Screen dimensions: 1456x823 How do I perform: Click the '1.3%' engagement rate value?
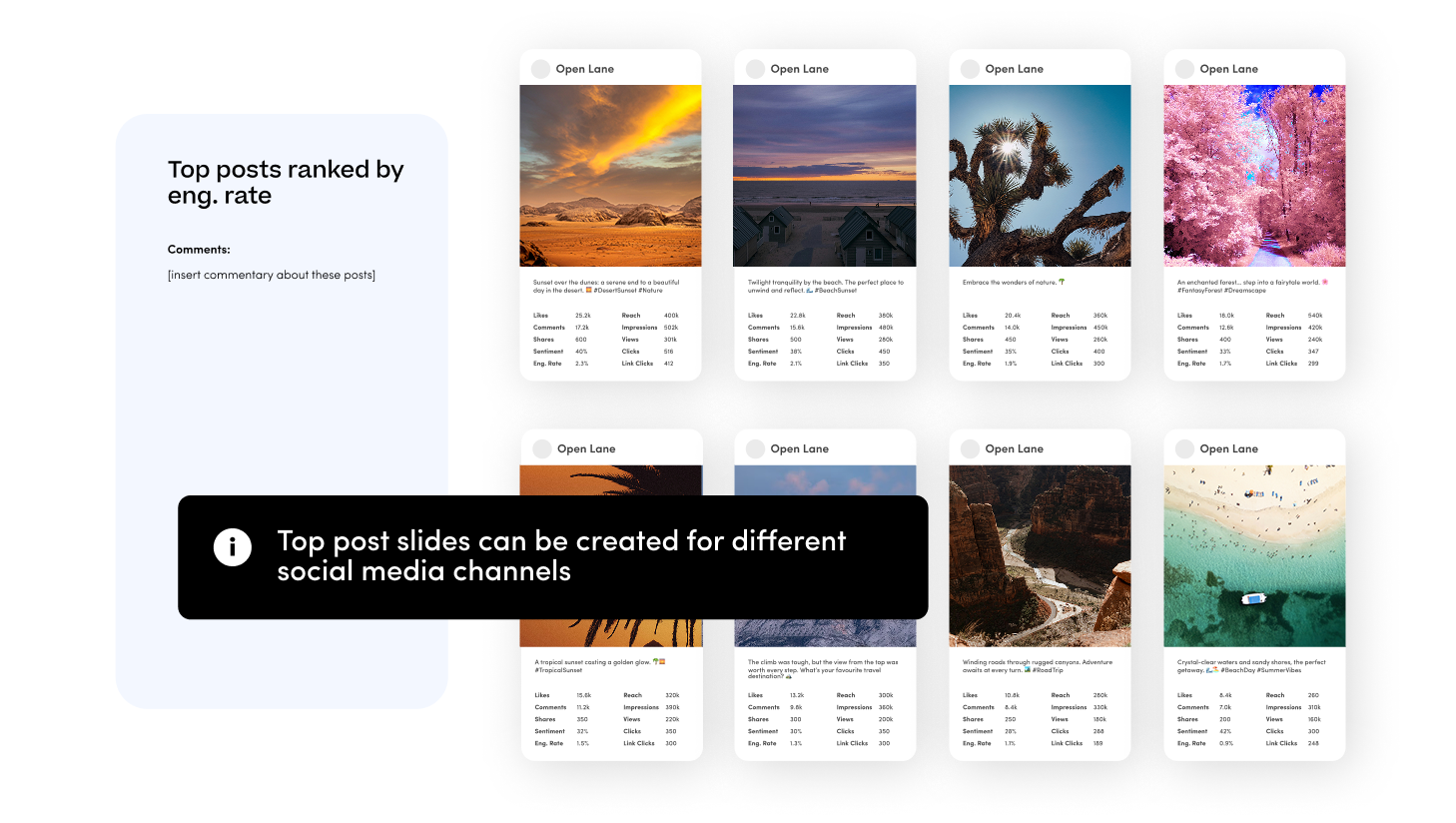(796, 743)
